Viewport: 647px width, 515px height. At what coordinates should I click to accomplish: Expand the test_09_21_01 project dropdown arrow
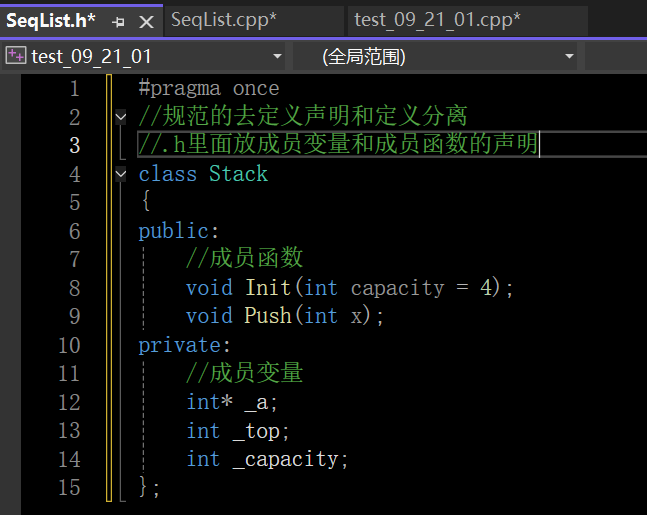[x=278, y=56]
